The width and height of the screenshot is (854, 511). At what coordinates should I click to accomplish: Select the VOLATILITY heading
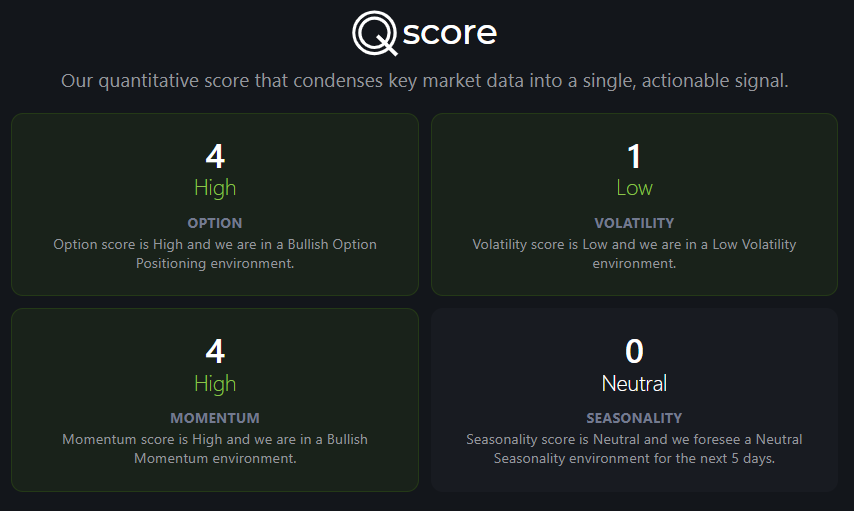634,223
